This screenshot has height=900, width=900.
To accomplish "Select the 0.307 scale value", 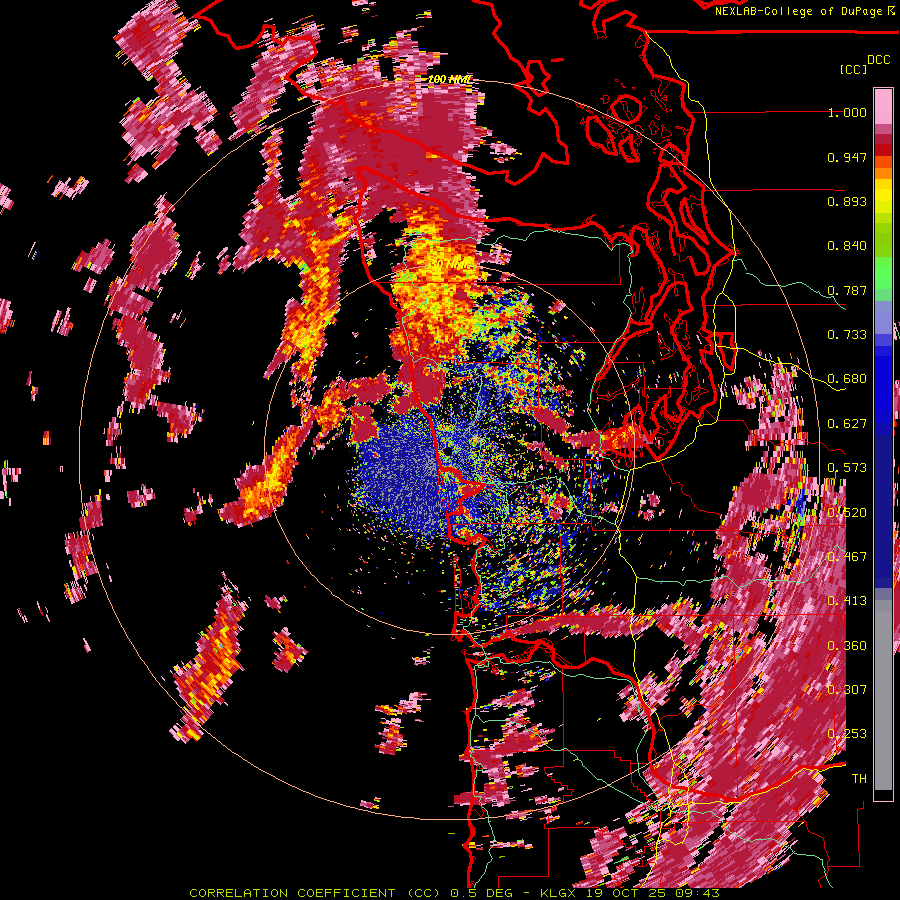I will click(x=847, y=690).
